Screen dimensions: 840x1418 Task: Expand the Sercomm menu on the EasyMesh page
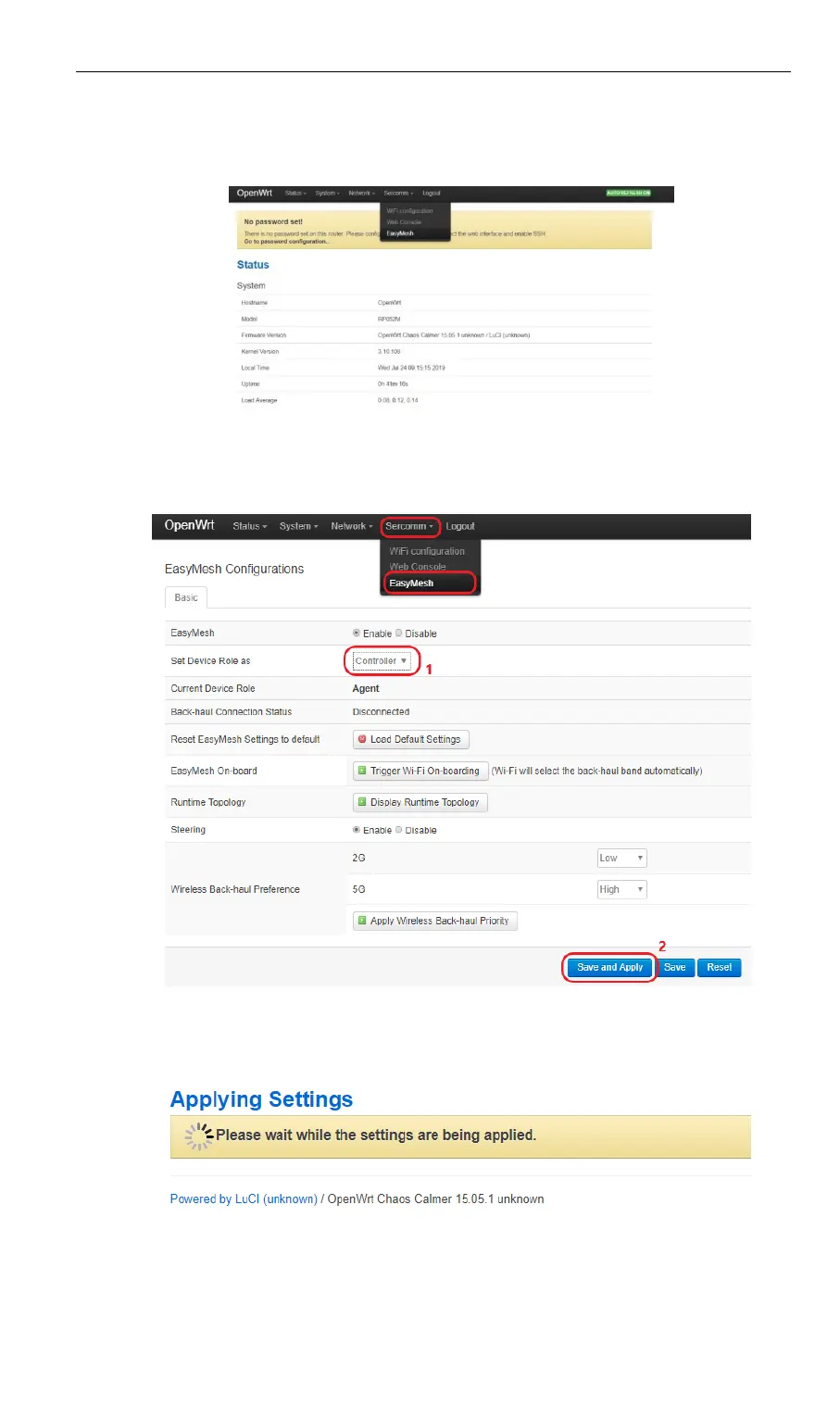point(409,526)
